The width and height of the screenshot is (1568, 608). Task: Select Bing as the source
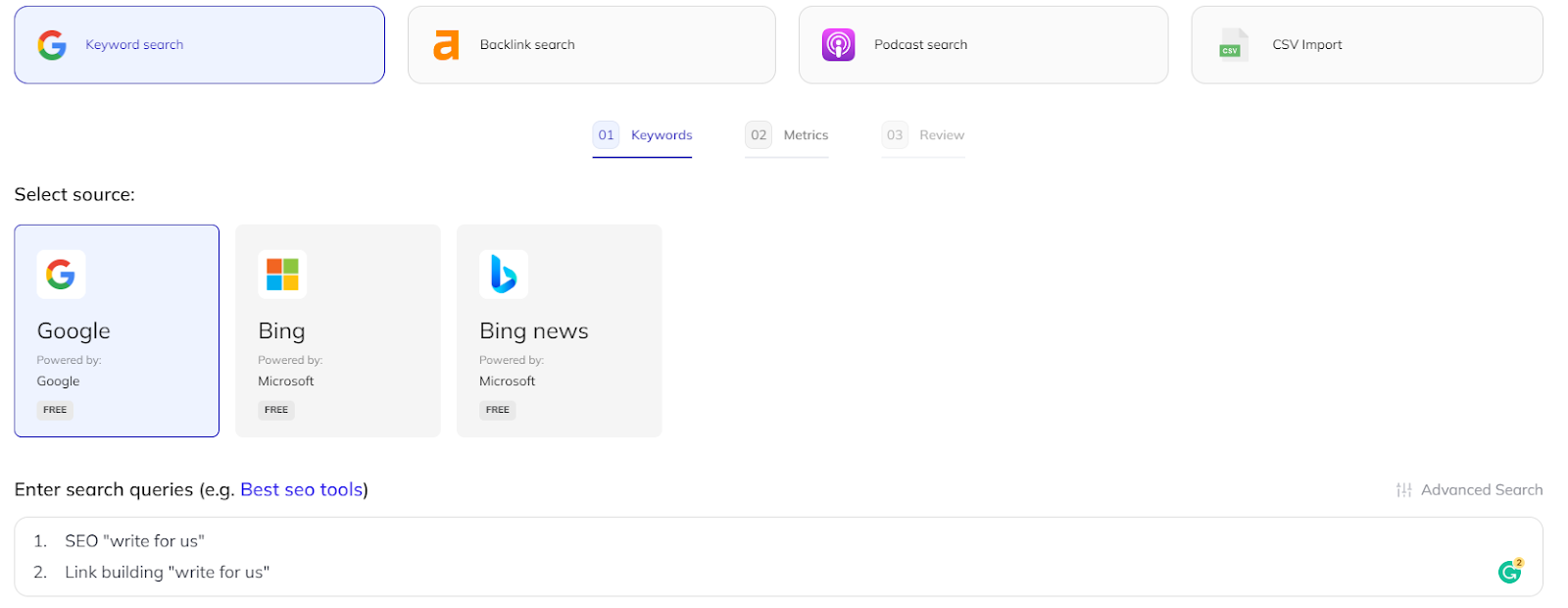pos(338,330)
